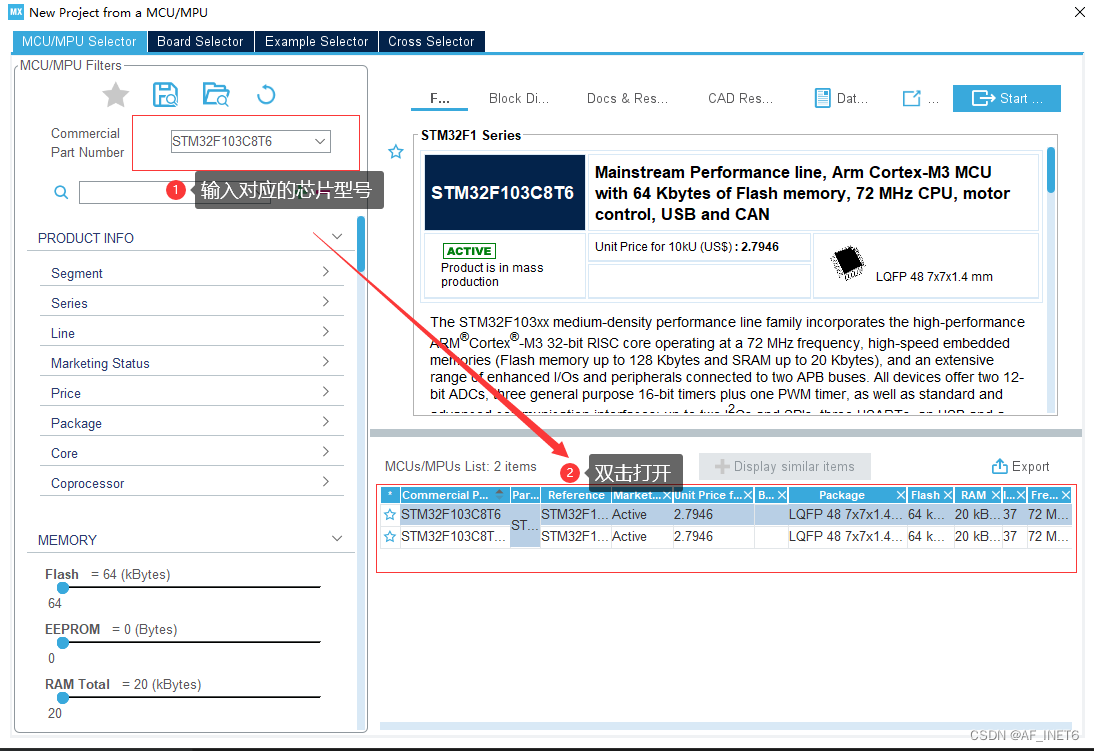Click the favorites star filter icon
Screen dimensions: 1094x751
(x=116, y=95)
